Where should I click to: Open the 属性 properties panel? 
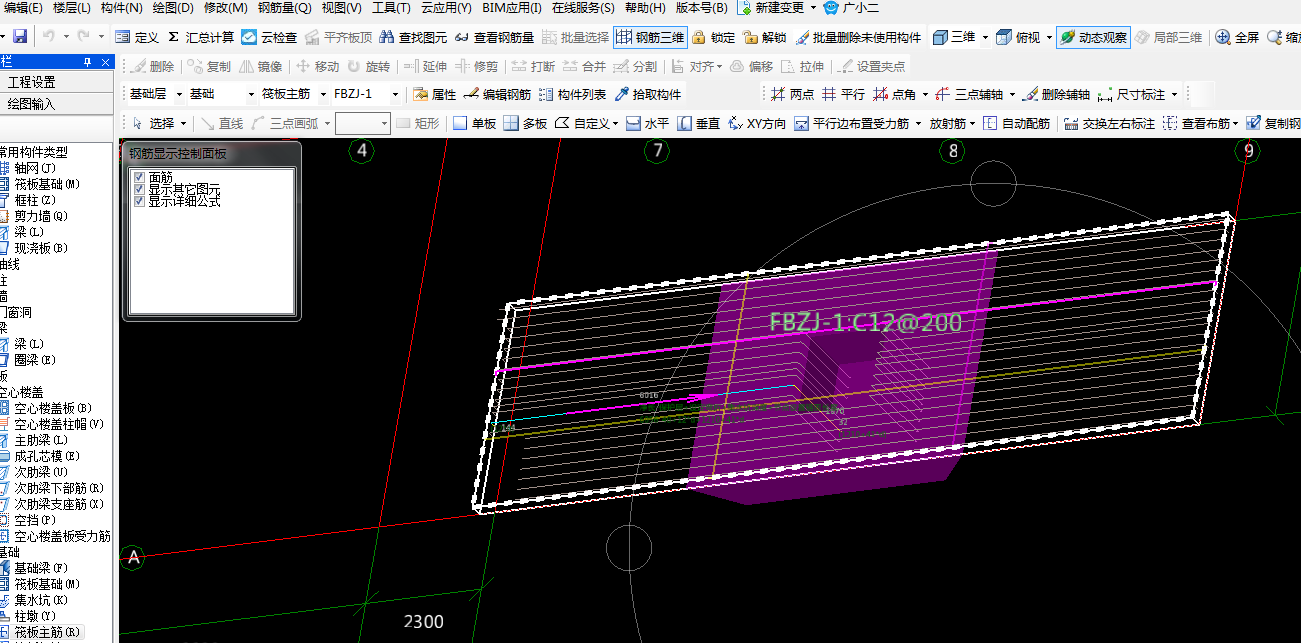(x=434, y=94)
